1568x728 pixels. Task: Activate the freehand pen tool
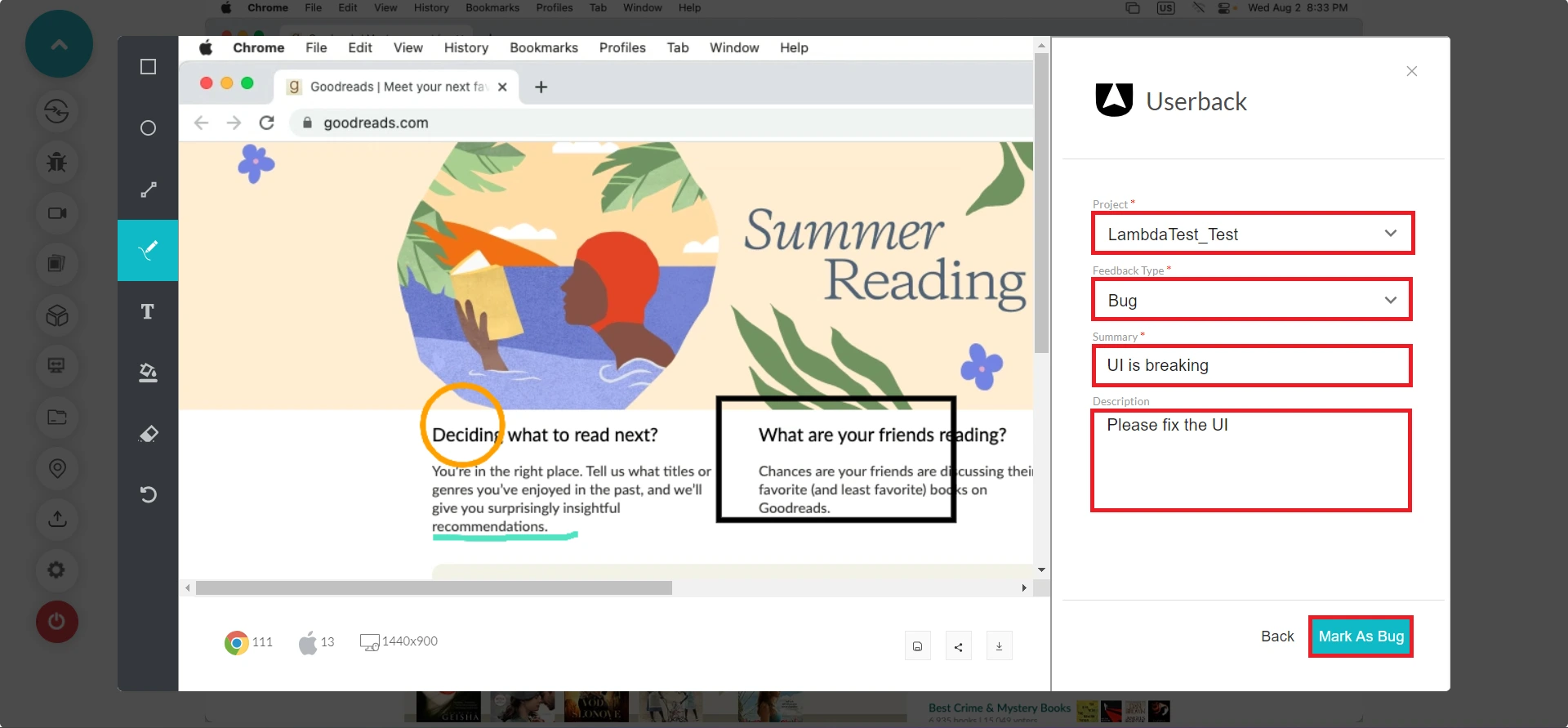148,250
